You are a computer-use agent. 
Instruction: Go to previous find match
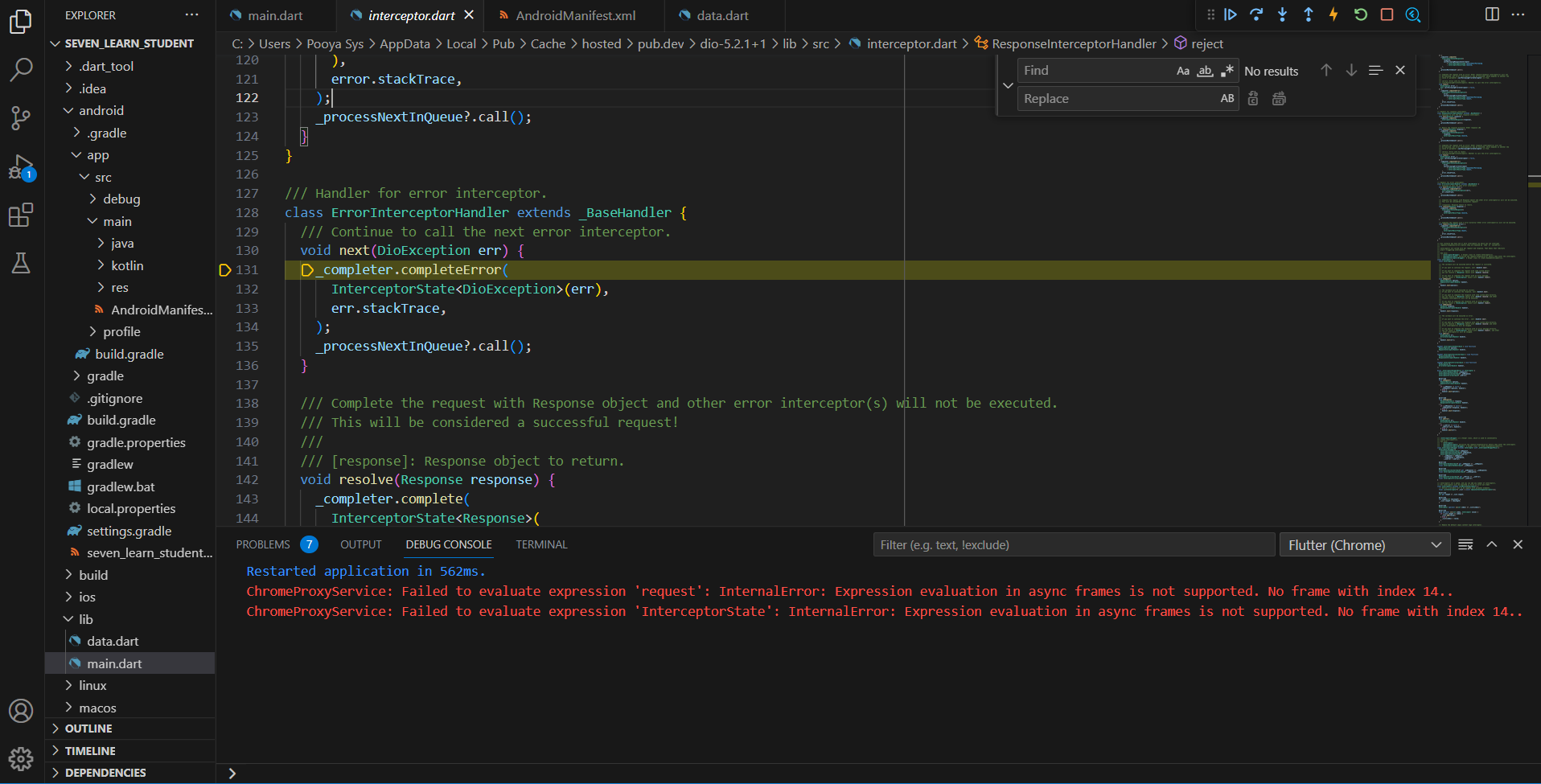[x=1326, y=71]
